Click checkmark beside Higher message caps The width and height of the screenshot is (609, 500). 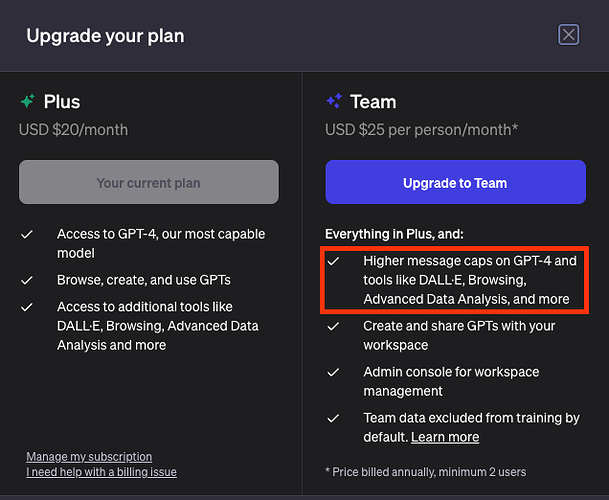click(334, 261)
